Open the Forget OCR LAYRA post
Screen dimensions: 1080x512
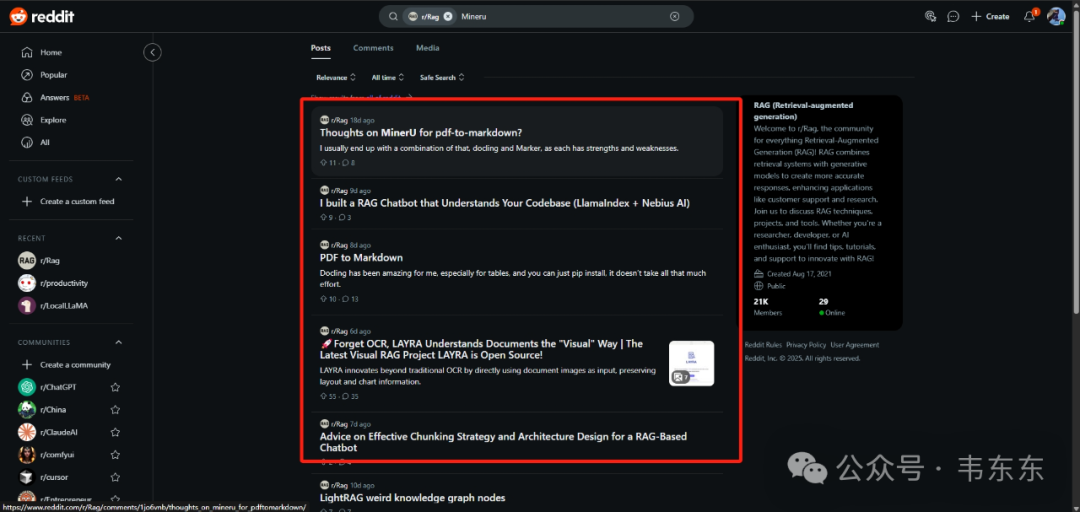point(482,349)
